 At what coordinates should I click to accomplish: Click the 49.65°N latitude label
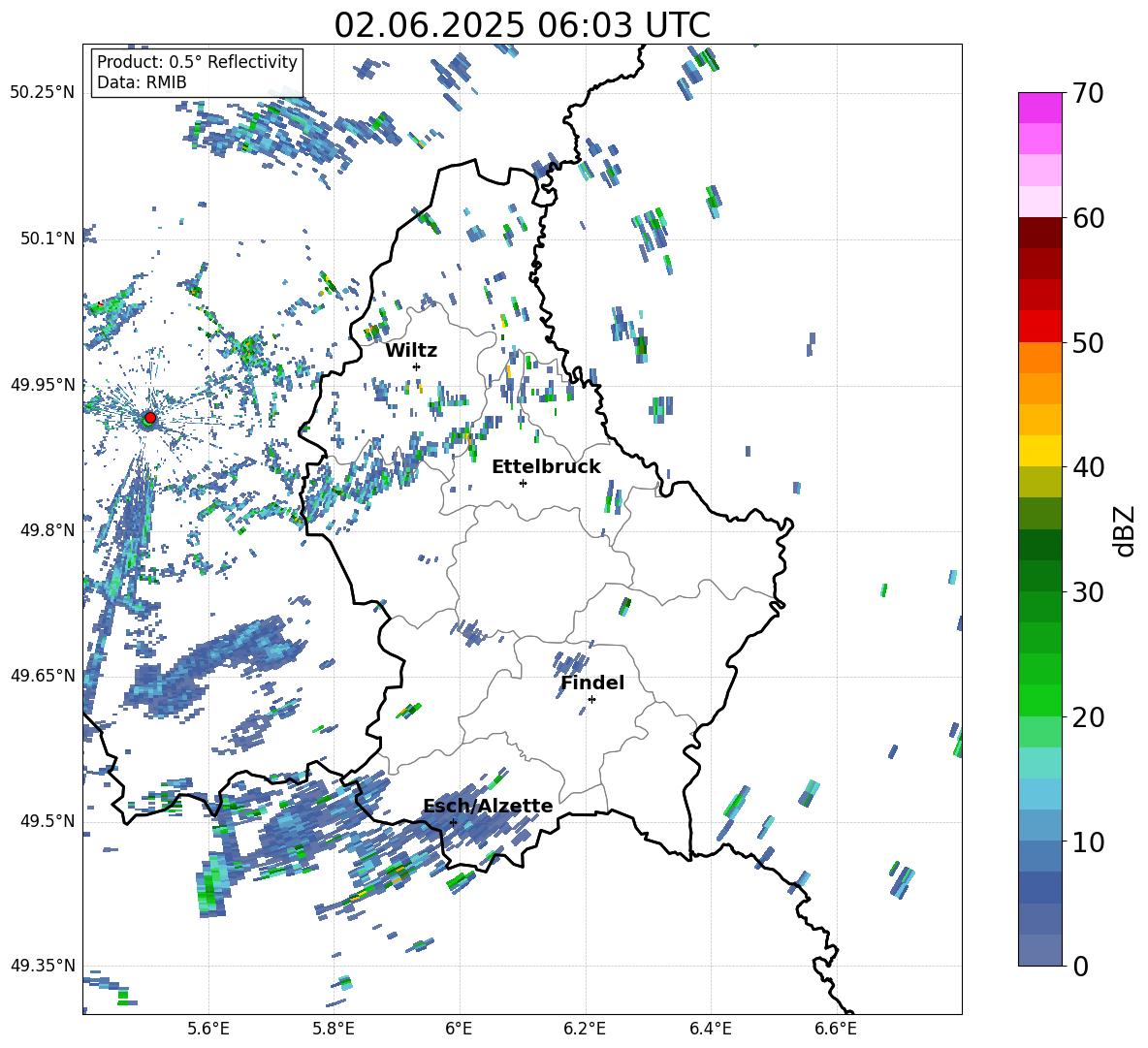click(x=42, y=675)
